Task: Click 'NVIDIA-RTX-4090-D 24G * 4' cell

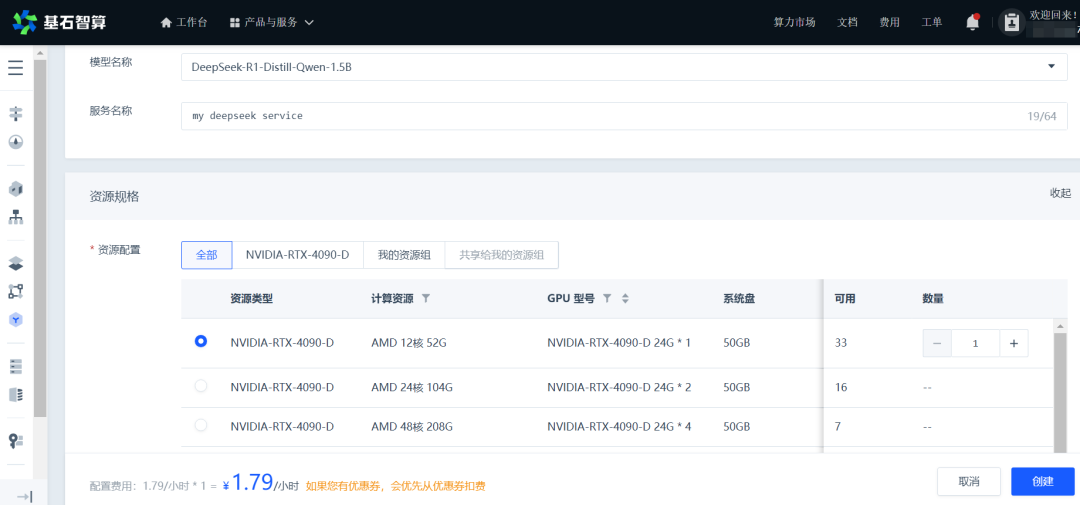Action: pos(619,426)
